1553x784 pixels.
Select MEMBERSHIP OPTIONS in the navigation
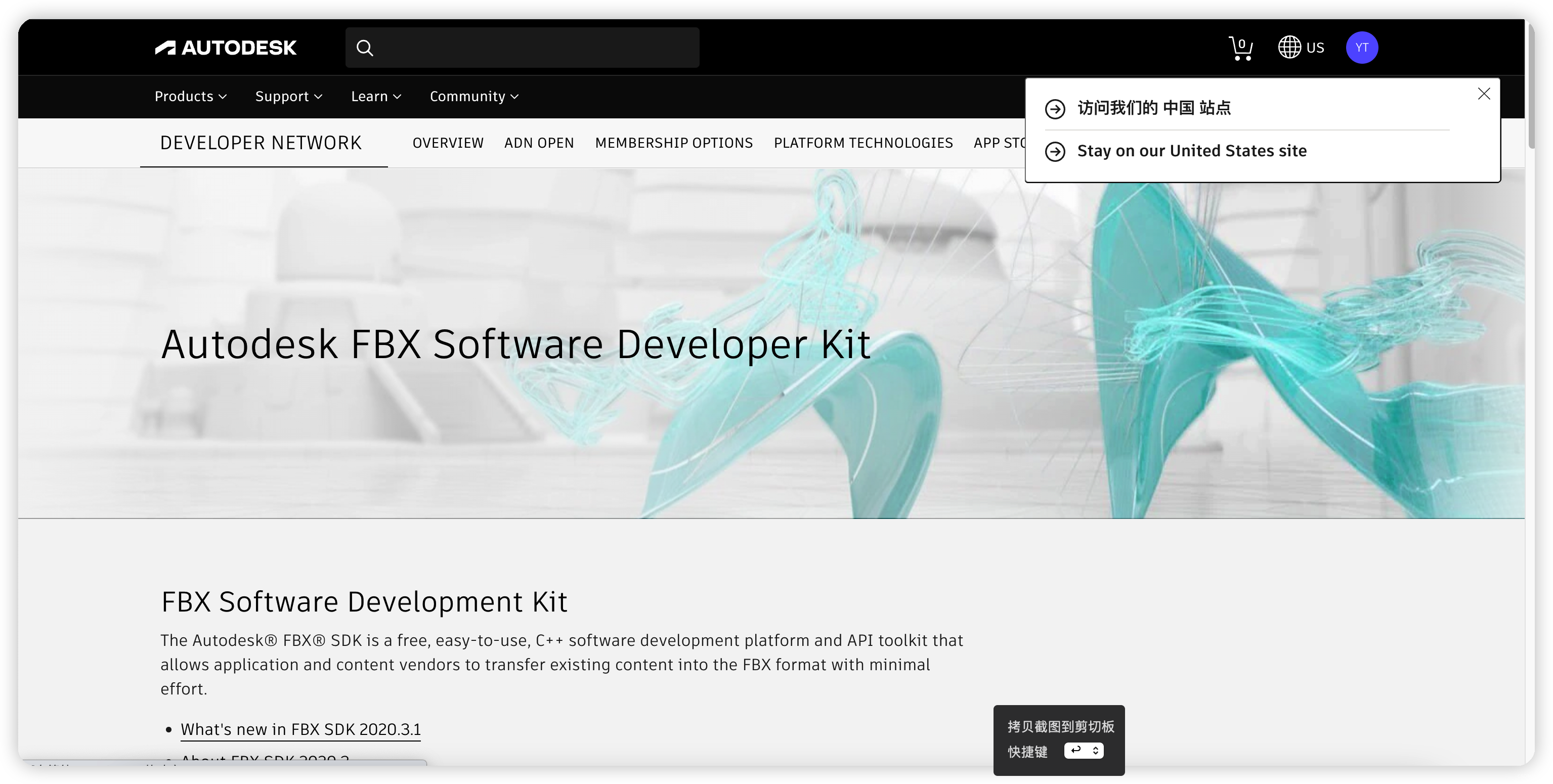click(x=673, y=143)
